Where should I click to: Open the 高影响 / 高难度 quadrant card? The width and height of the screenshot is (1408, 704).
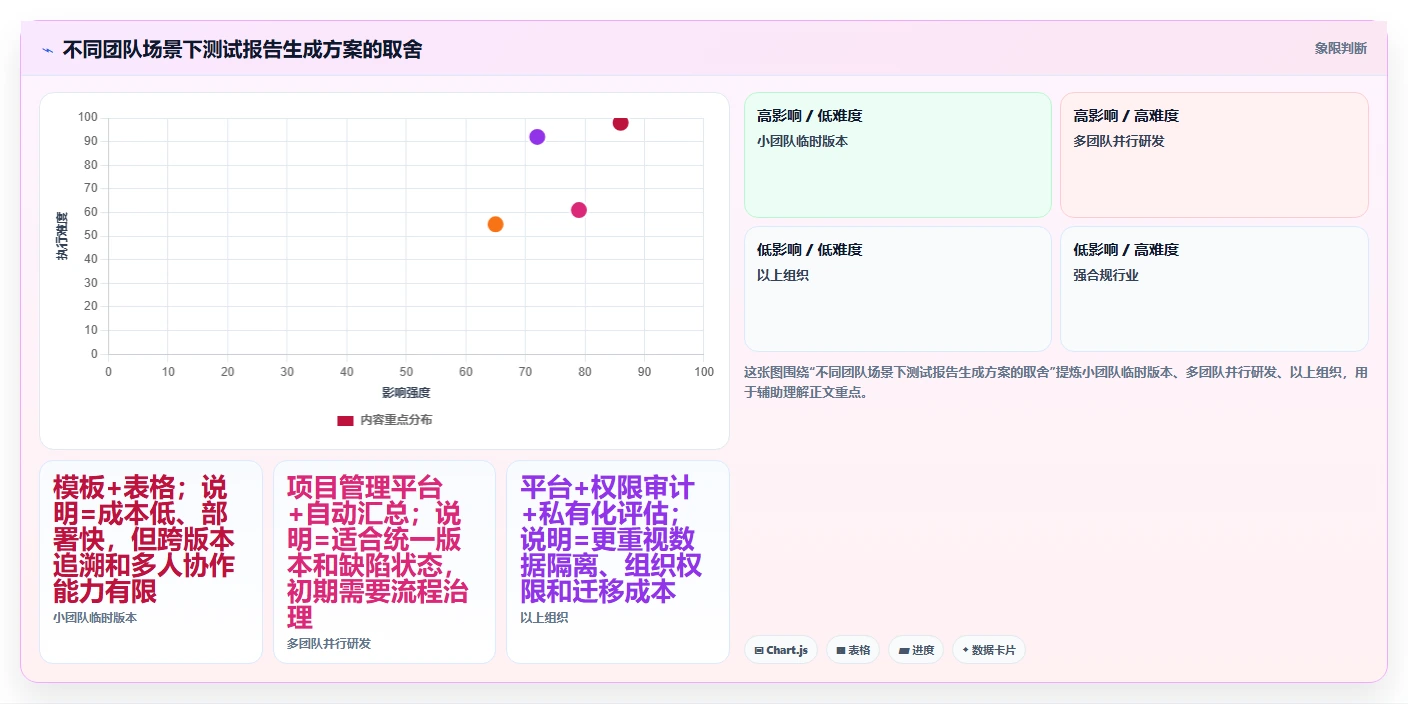pos(1214,155)
